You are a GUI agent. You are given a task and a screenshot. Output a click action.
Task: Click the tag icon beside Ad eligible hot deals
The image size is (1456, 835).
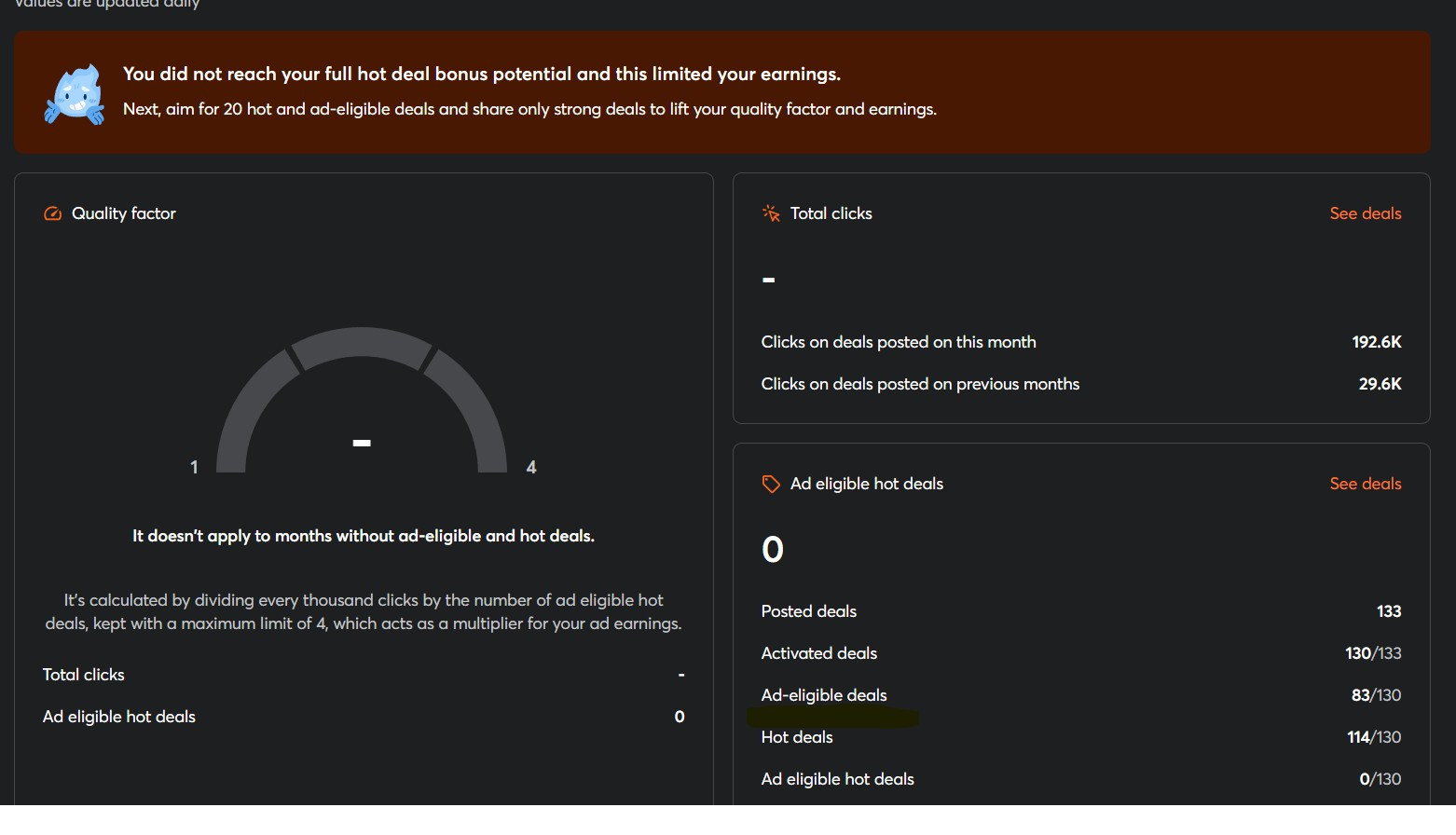(x=771, y=484)
